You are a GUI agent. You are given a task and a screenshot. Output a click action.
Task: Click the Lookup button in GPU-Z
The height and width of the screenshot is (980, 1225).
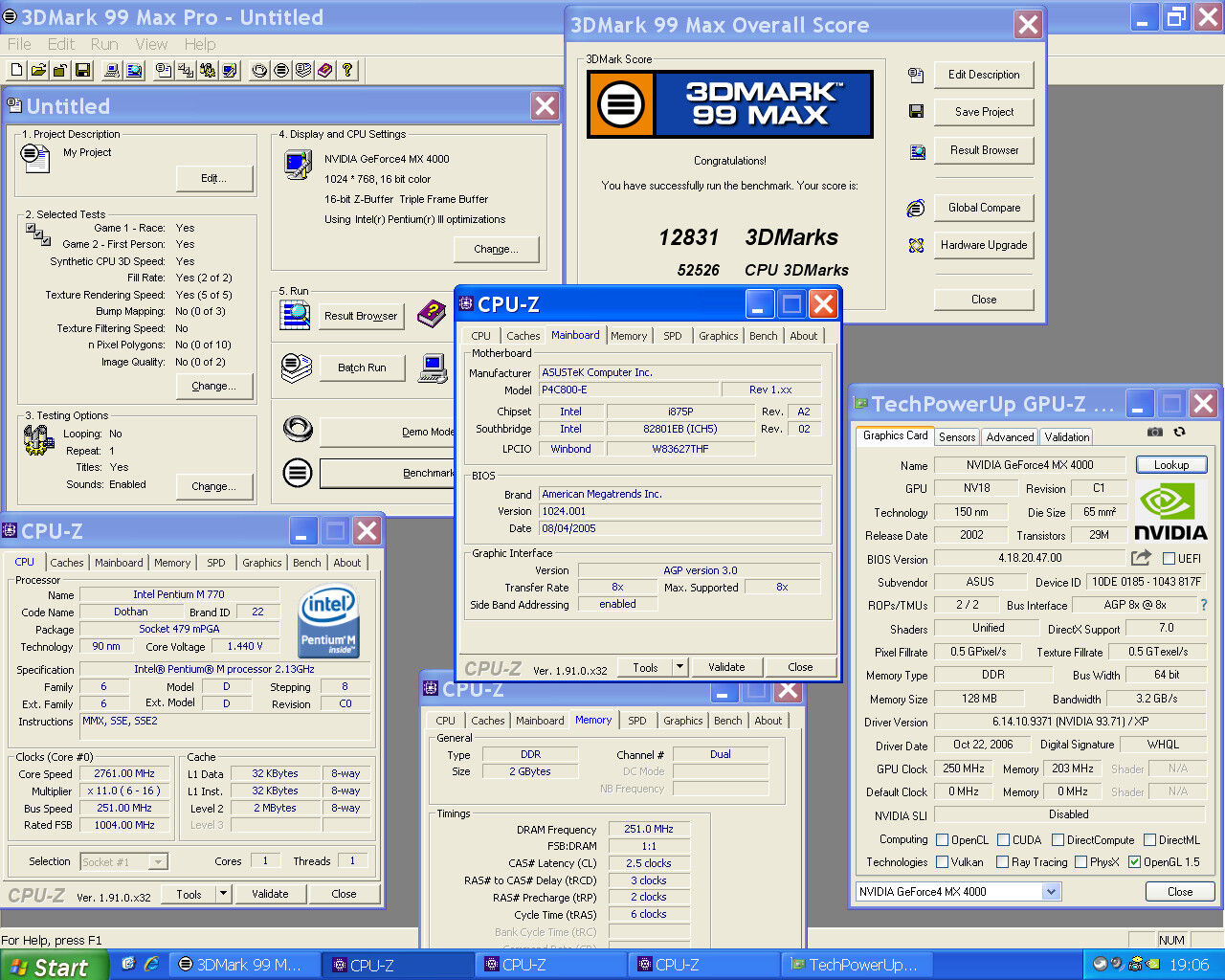1171,464
